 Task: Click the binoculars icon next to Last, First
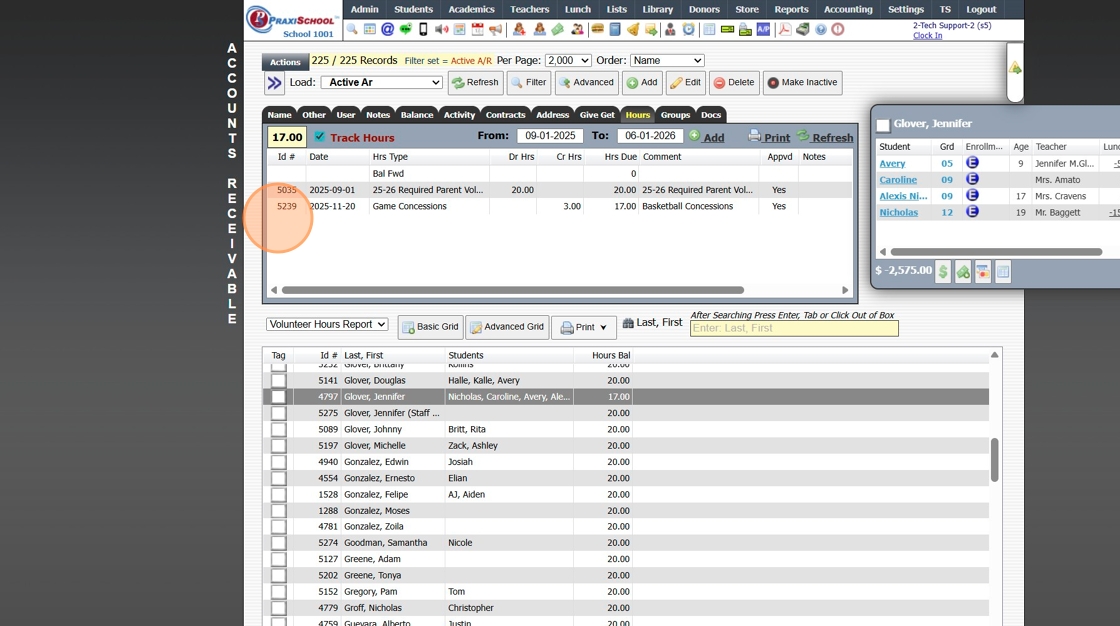click(628, 323)
